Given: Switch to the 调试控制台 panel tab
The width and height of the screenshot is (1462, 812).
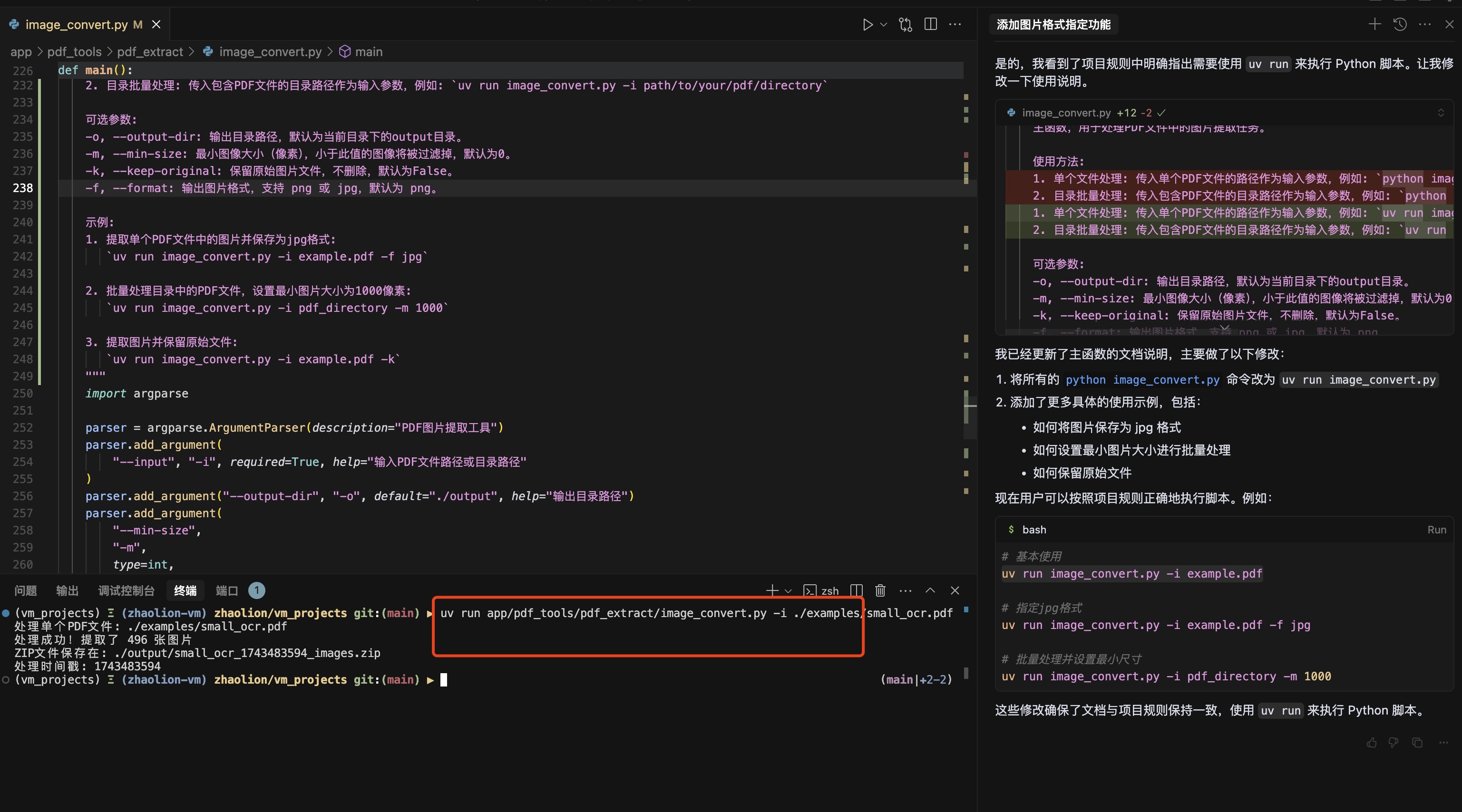Looking at the screenshot, I should (126, 591).
